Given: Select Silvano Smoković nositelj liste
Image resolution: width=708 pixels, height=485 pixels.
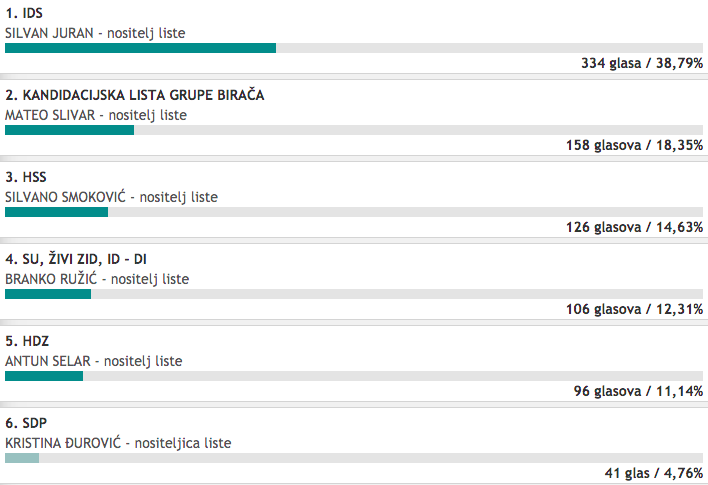Looking at the screenshot, I should pos(112,197).
